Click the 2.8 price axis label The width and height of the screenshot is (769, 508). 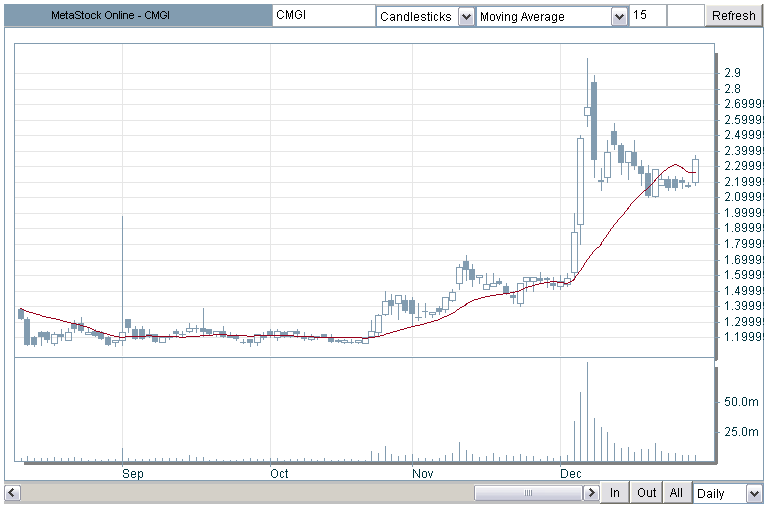pos(732,89)
